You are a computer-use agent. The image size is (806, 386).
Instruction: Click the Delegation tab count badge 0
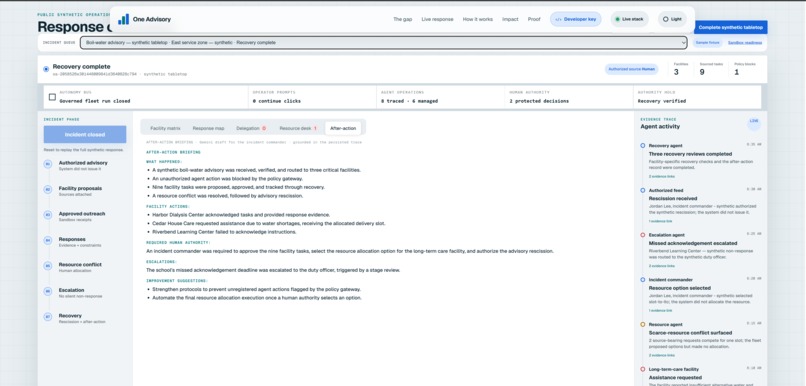[264, 128]
